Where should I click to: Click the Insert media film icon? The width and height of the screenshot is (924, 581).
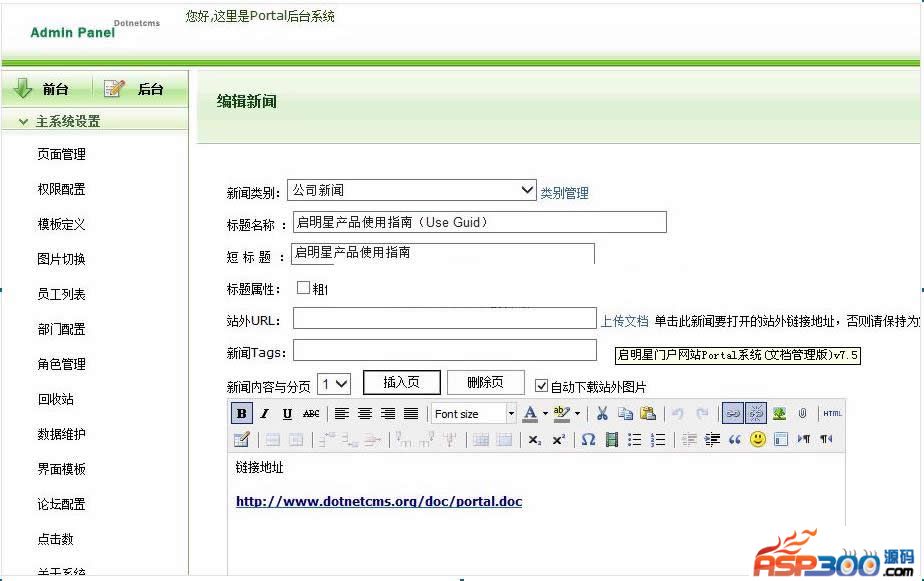(612, 440)
